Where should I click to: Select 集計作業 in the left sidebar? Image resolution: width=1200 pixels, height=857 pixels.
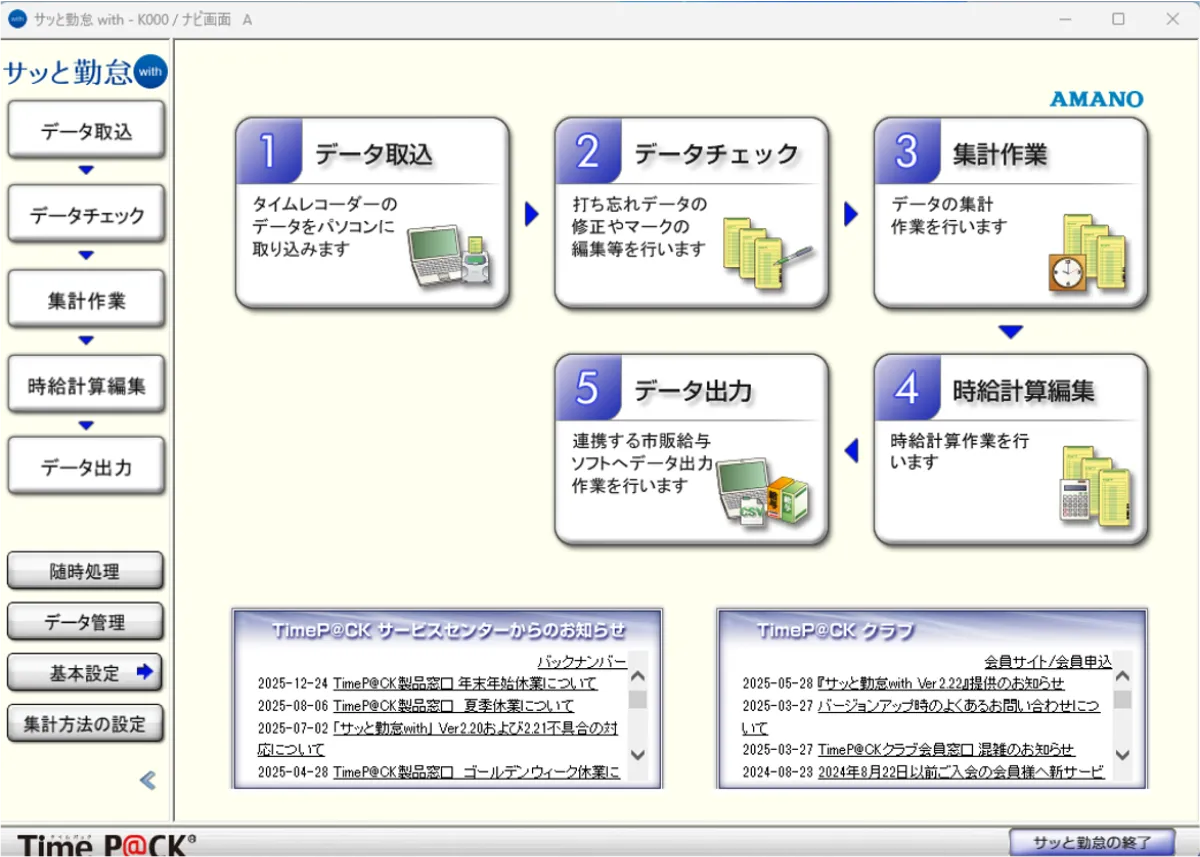pos(86,299)
